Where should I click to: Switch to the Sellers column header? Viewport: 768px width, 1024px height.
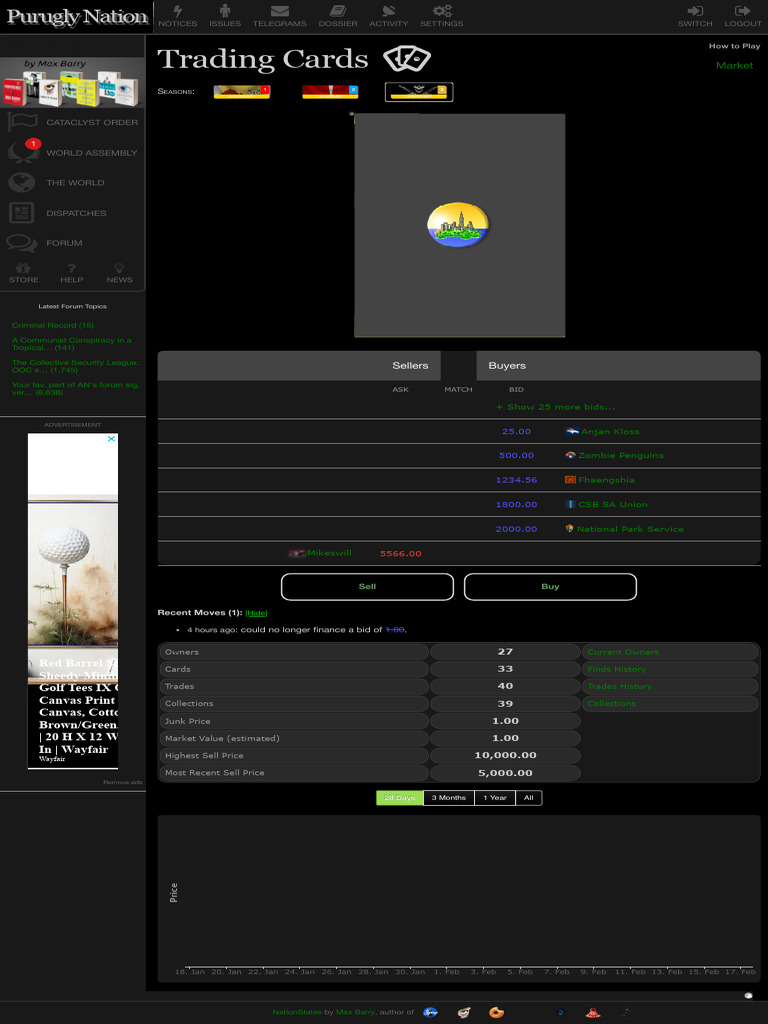coord(410,366)
